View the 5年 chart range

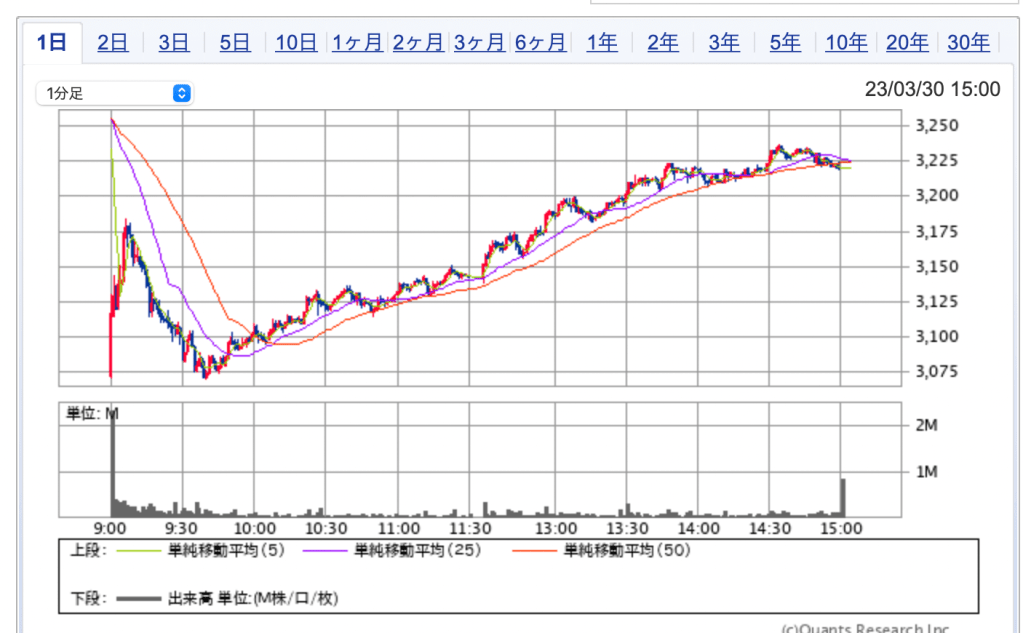(x=785, y=42)
